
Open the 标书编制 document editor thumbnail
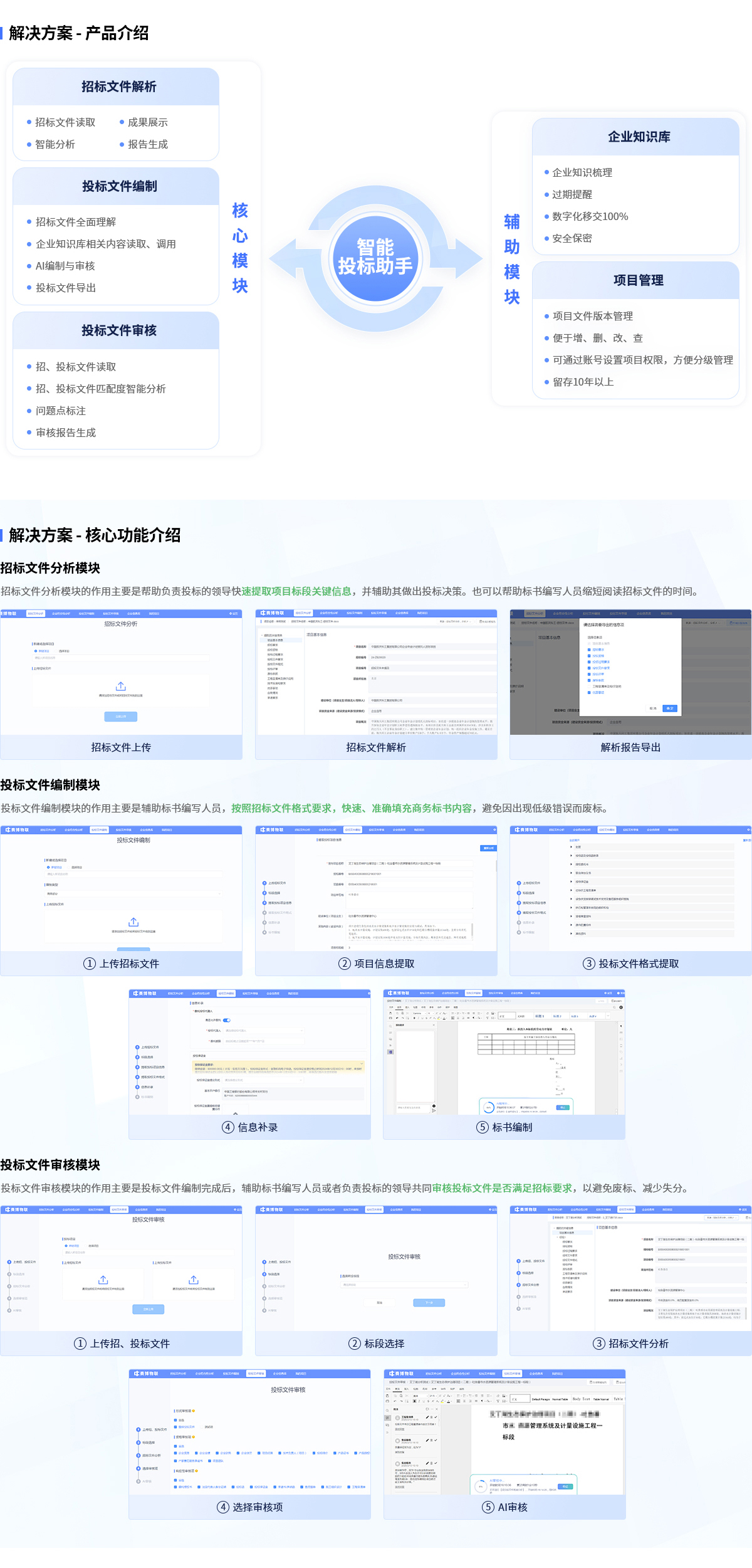504,1055
